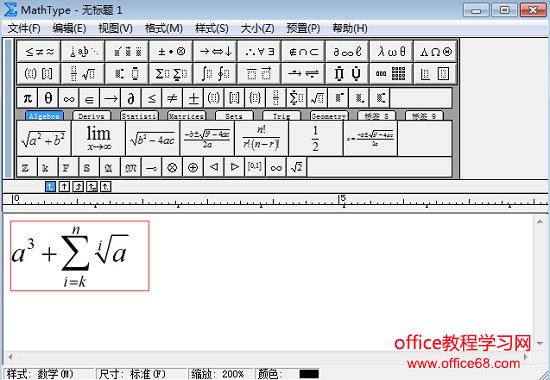The image size is (550, 380).
Task: Insert the lim x→∞ expression
Action: (98, 139)
